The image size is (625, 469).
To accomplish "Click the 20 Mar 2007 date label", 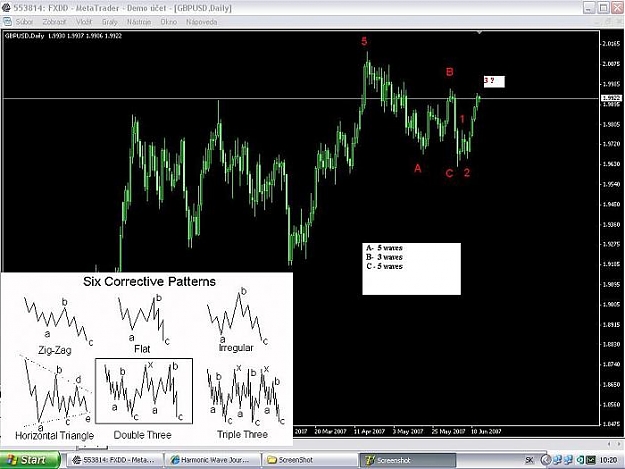I will pos(330,431).
